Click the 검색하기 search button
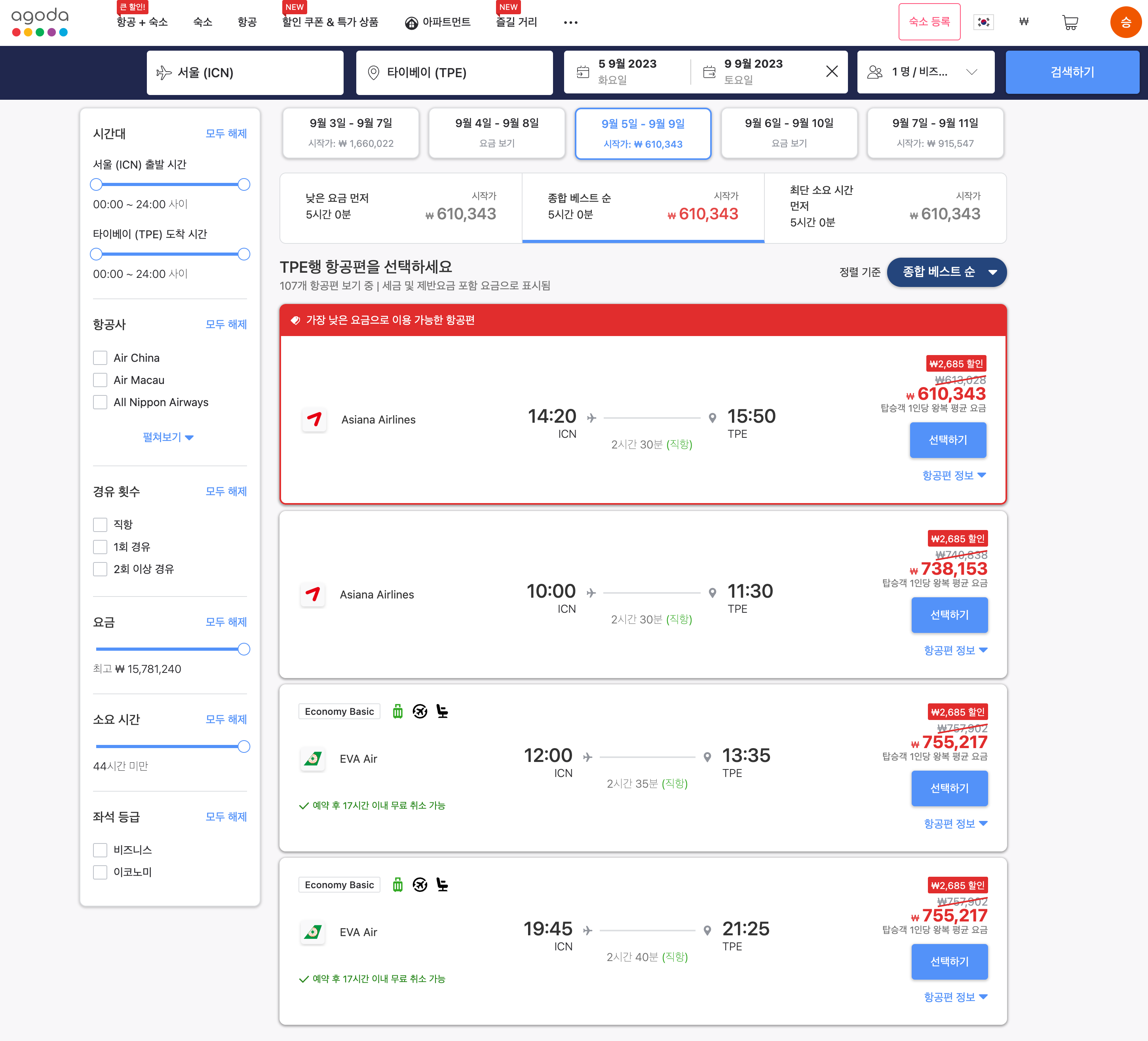 click(1072, 72)
